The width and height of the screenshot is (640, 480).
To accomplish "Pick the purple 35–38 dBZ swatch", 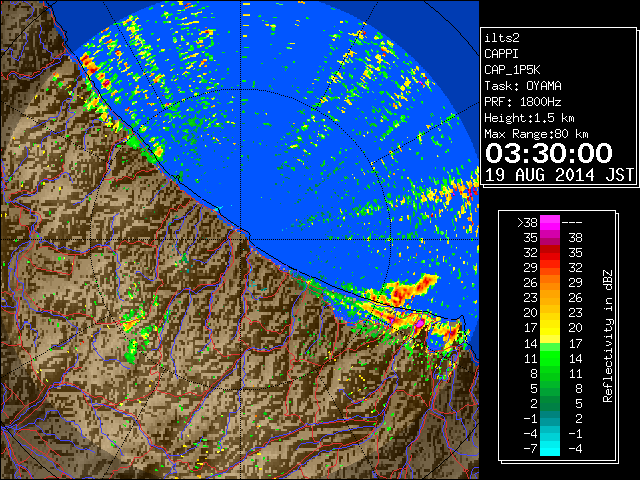I will (x=550, y=238).
